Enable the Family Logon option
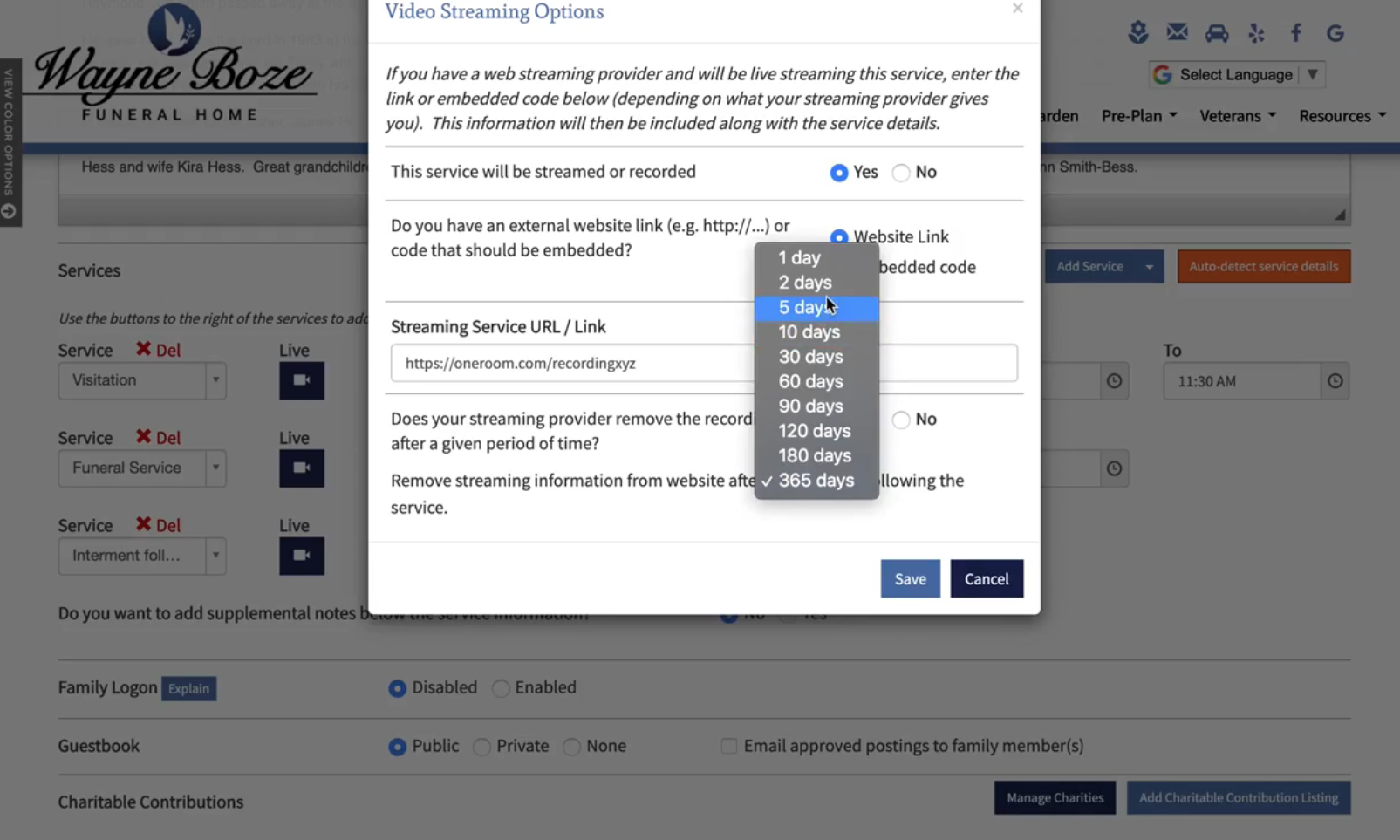This screenshot has height=840, width=1400. (x=501, y=688)
